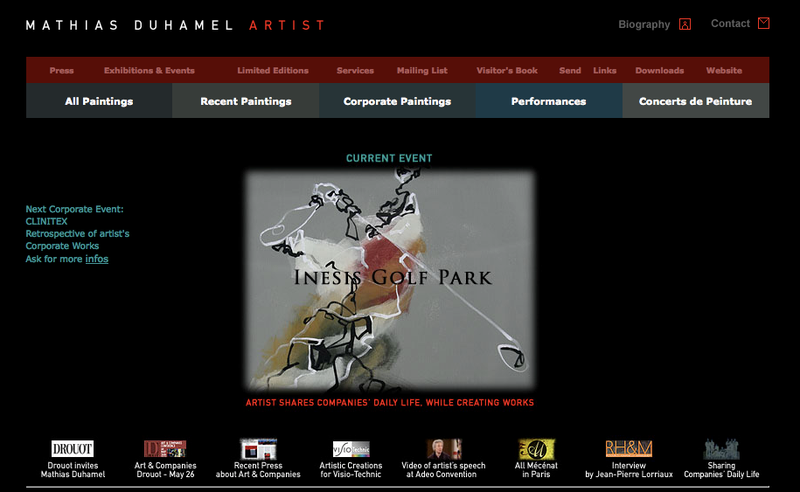The image size is (800, 492).
Task: Click the Contact envelope icon
Action: click(763, 23)
